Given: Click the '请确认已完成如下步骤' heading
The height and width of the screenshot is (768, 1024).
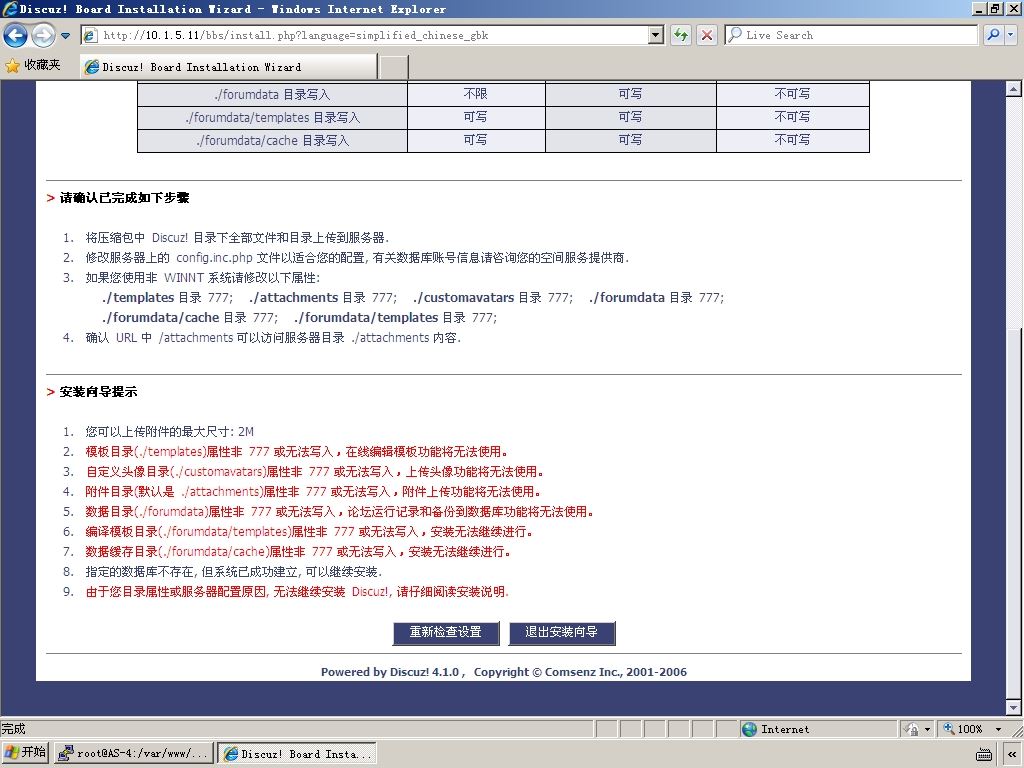Looking at the screenshot, I should click(124, 198).
